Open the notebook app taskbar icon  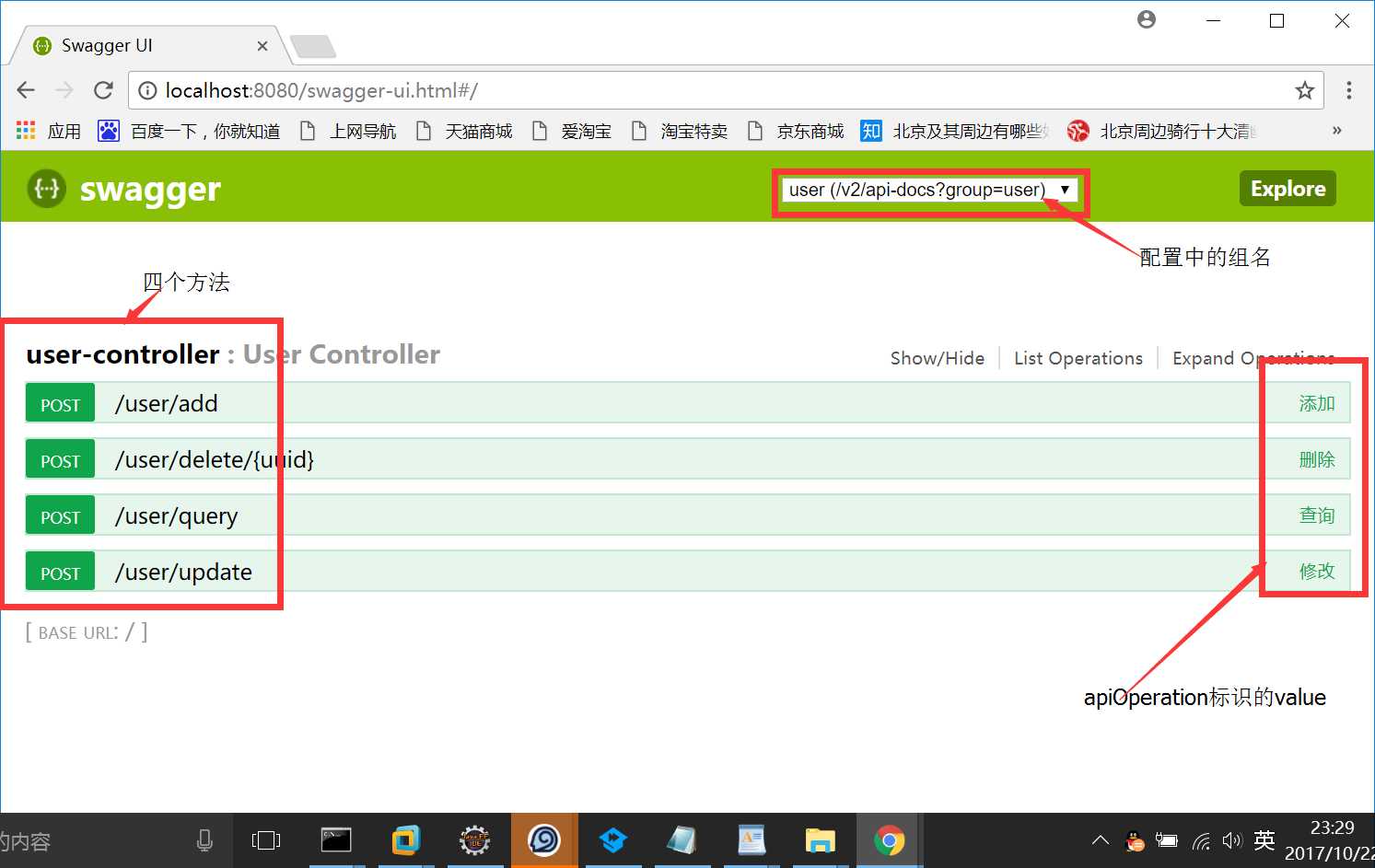(x=682, y=840)
